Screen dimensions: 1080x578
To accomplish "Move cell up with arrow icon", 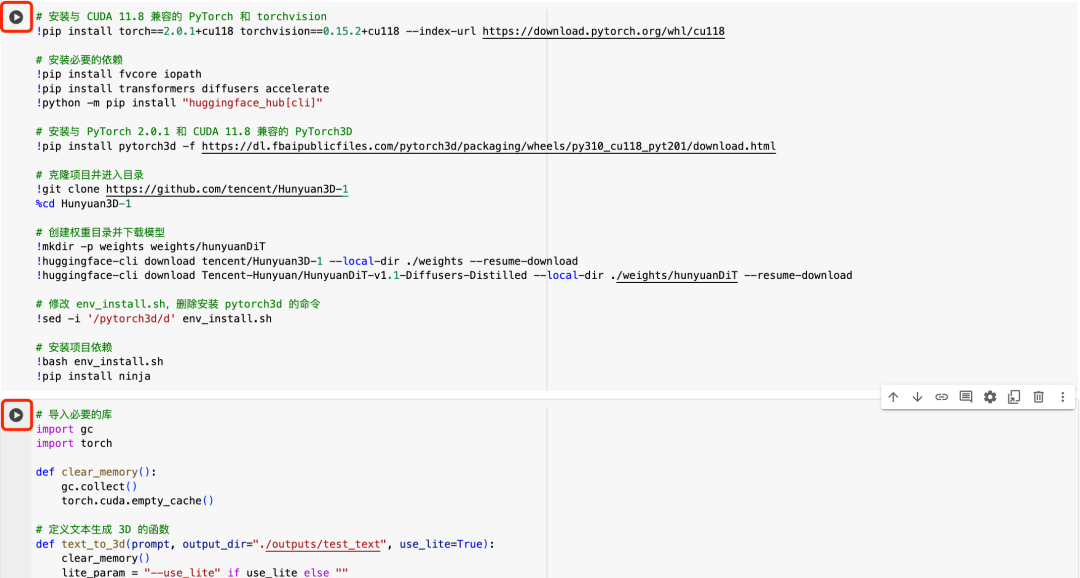I will 893,397.
